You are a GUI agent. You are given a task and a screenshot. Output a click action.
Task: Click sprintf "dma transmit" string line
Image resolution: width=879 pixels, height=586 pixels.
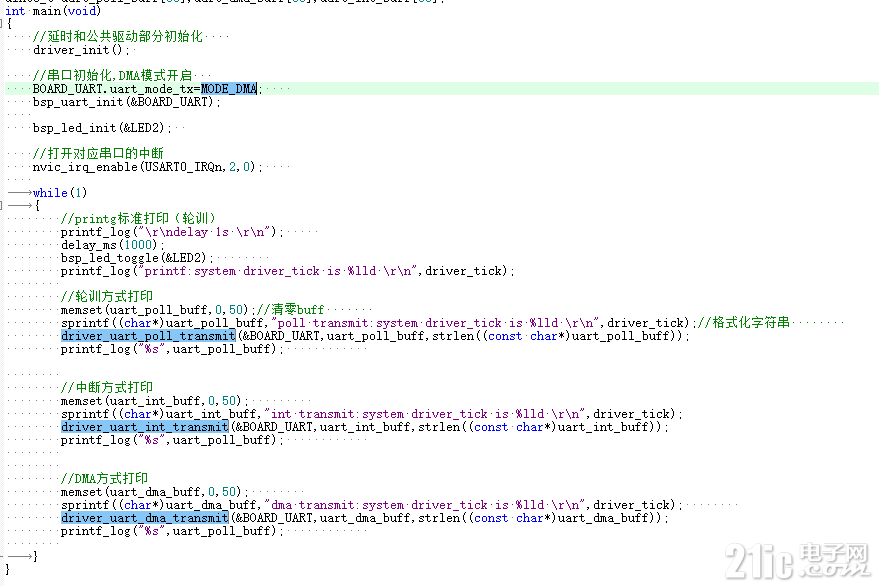pyautogui.click(x=372, y=505)
